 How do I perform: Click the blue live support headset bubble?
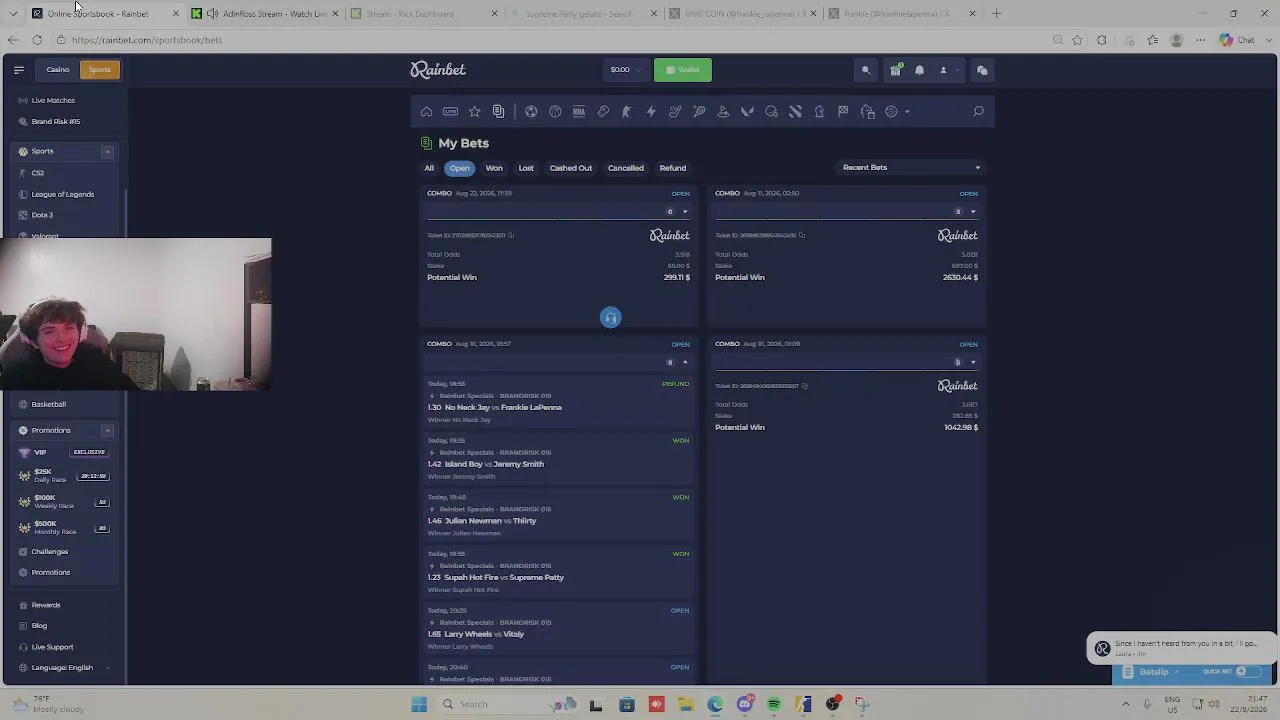point(611,318)
